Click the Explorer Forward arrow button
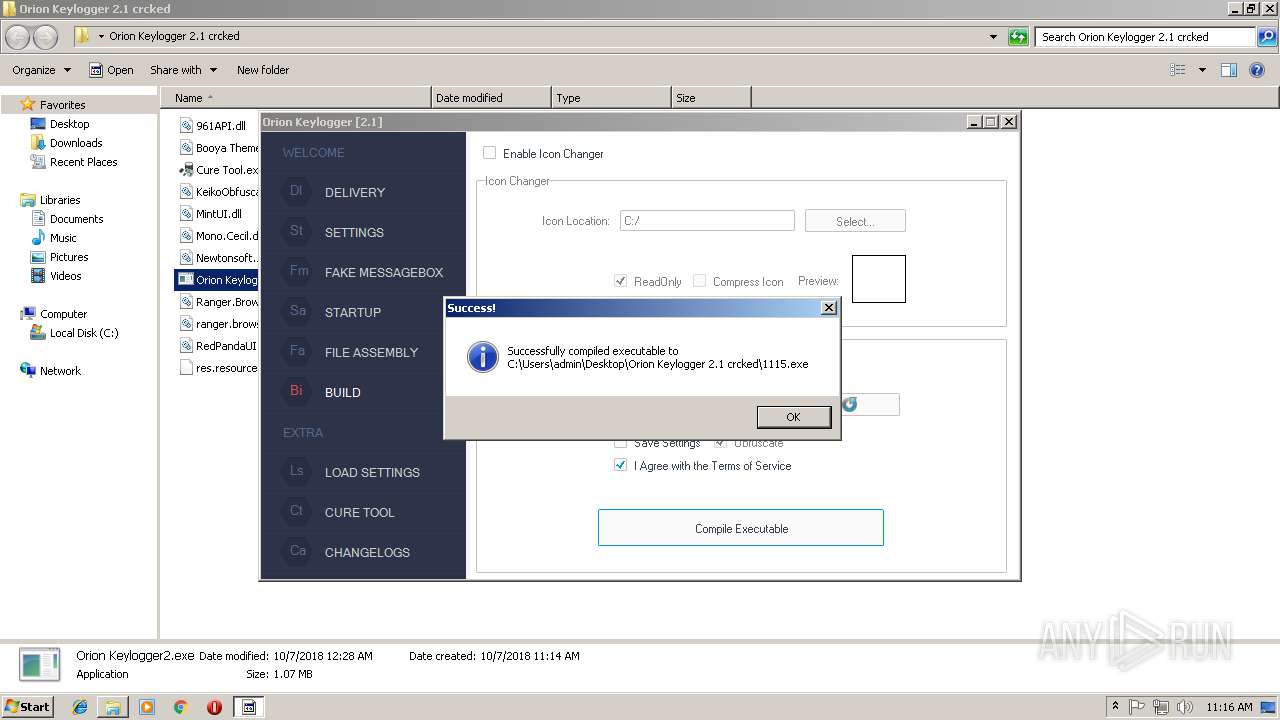1280x720 pixels. coord(45,37)
